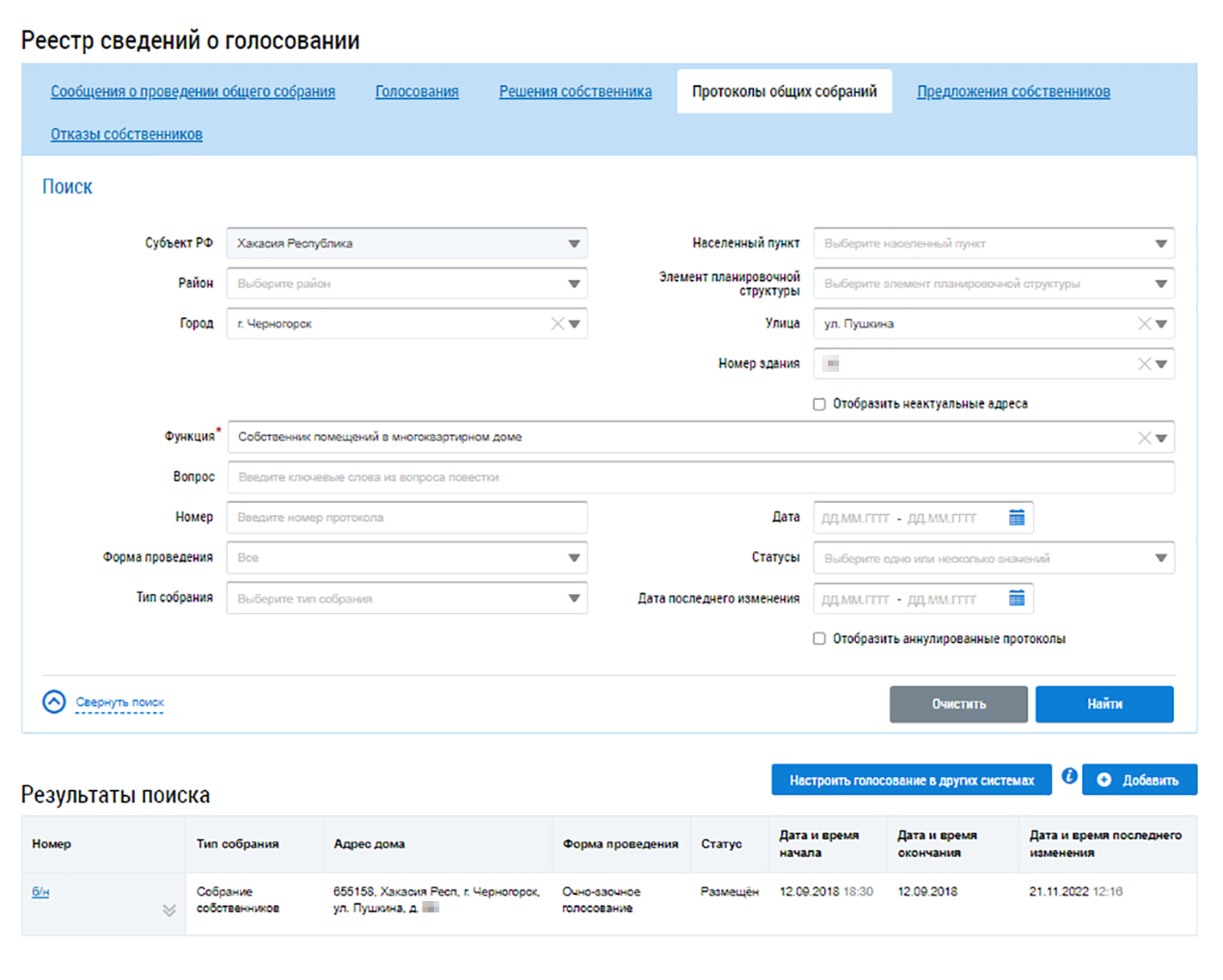The height and width of the screenshot is (980, 1223).
Task: Open the blue info icon near Добавить
Action: pyautogui.click(x=1069, y=776)
